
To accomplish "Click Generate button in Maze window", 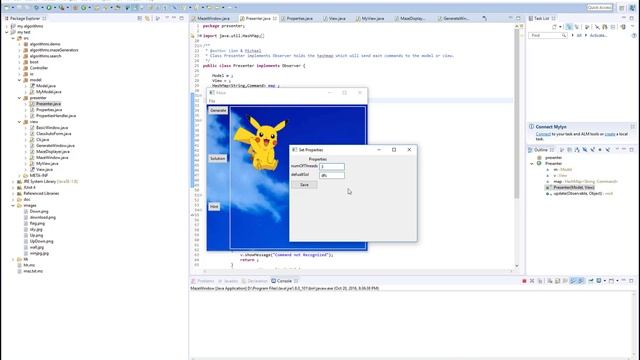I will coord(218,110).
